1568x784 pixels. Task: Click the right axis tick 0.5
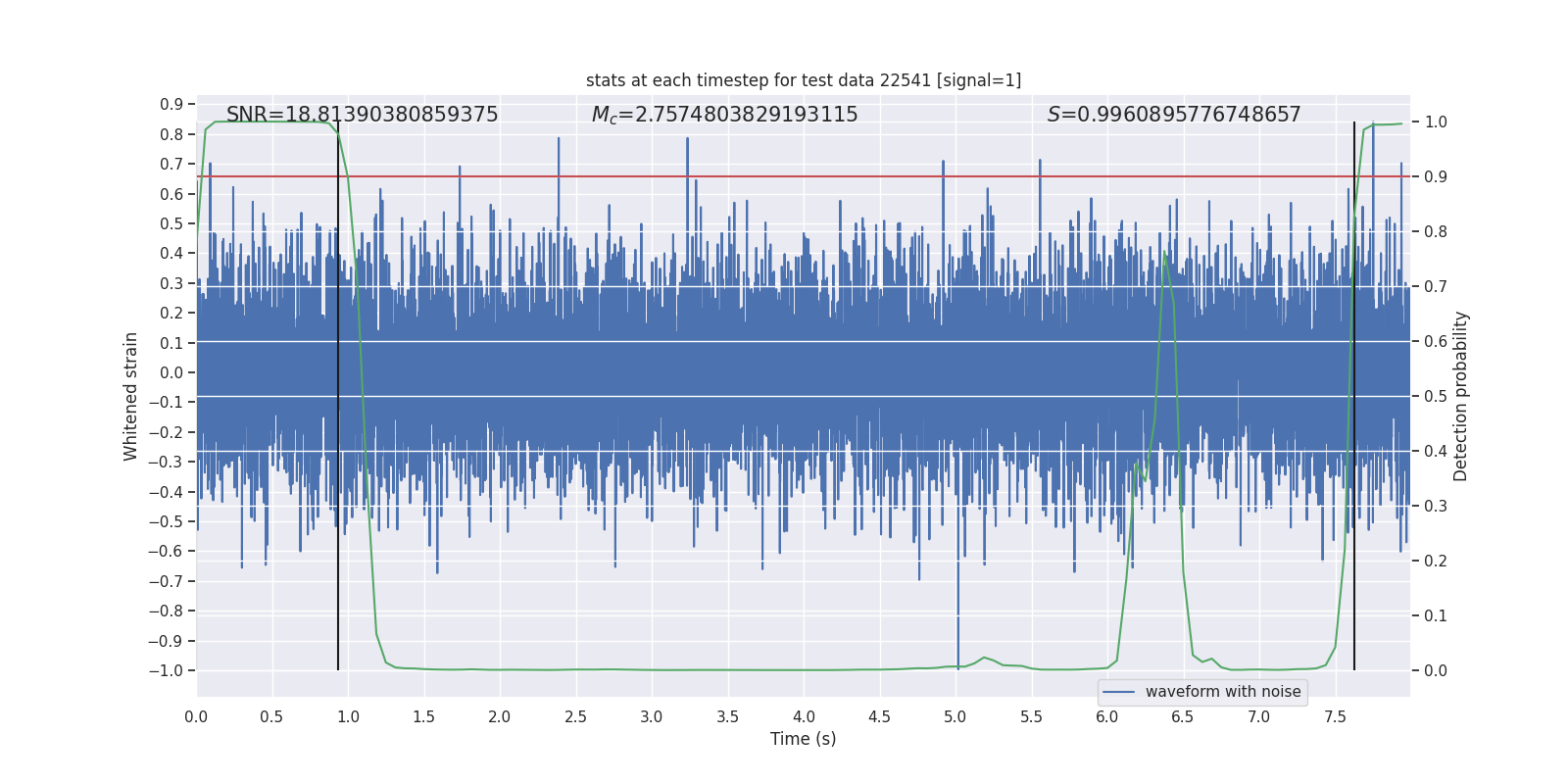tap(1436, 397)
